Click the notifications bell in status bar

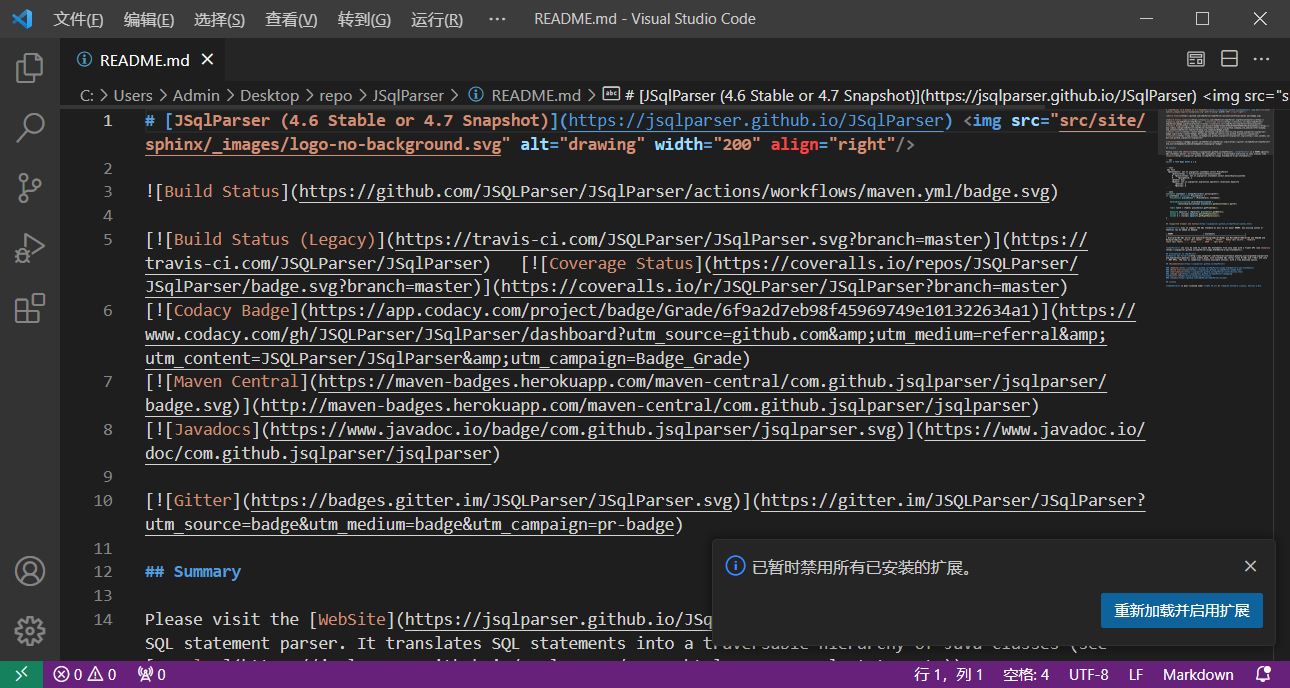point(1261,674)
